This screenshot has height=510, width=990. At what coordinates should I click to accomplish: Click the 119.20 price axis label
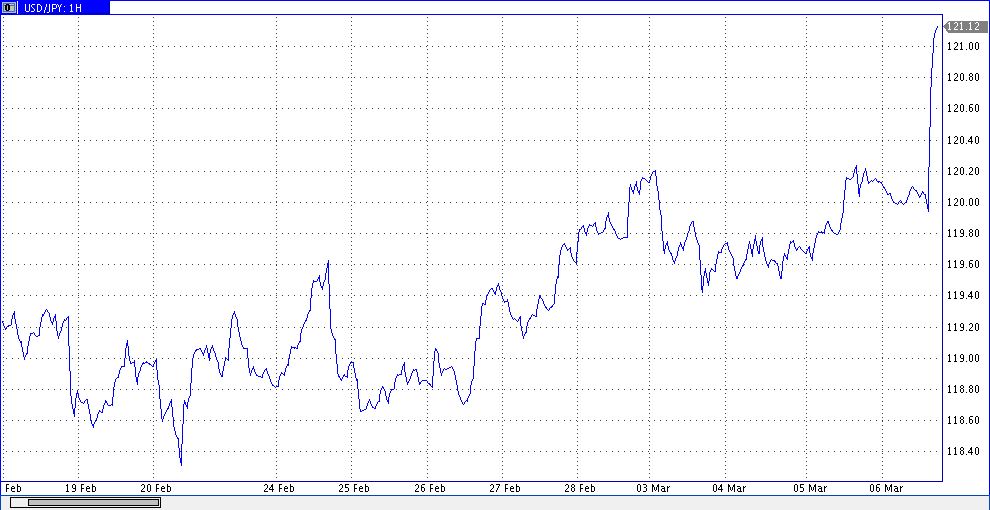click(963, 327)
